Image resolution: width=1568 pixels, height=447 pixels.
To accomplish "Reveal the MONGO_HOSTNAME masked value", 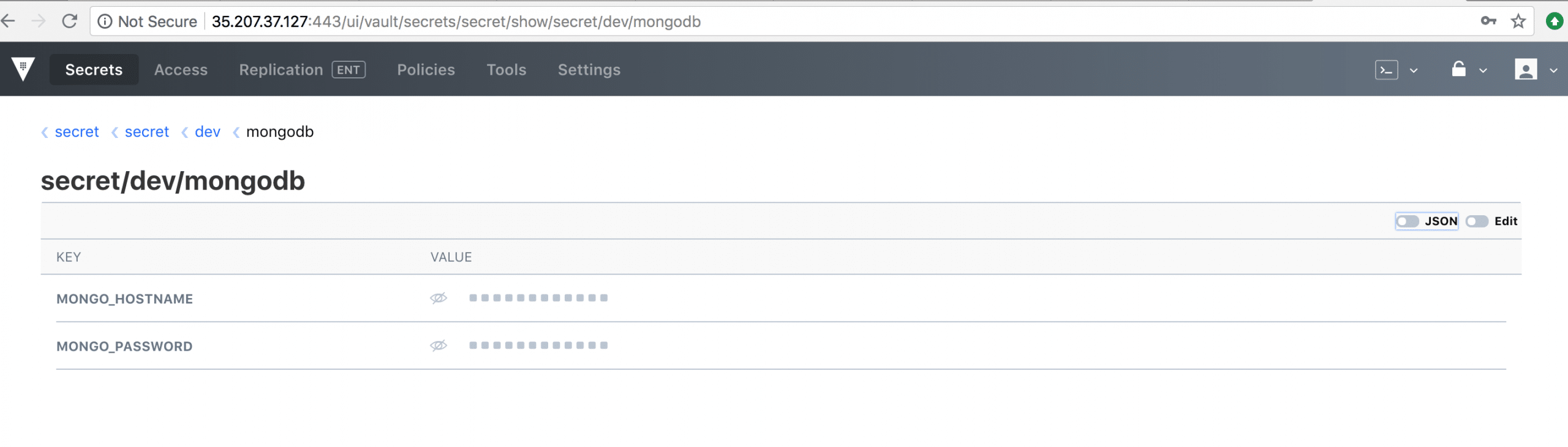I will 438,298.
